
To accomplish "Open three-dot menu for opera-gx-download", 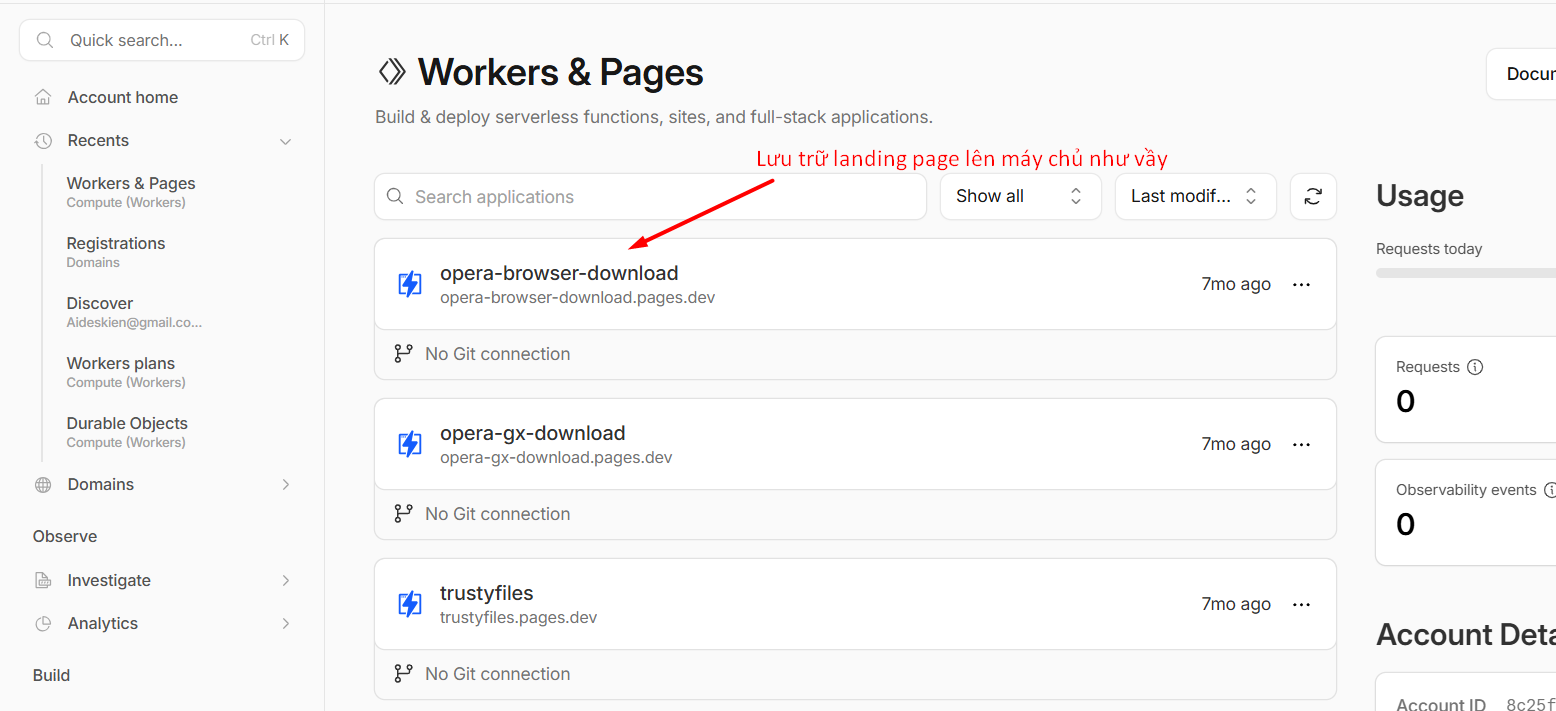I will pos(1301,444).
